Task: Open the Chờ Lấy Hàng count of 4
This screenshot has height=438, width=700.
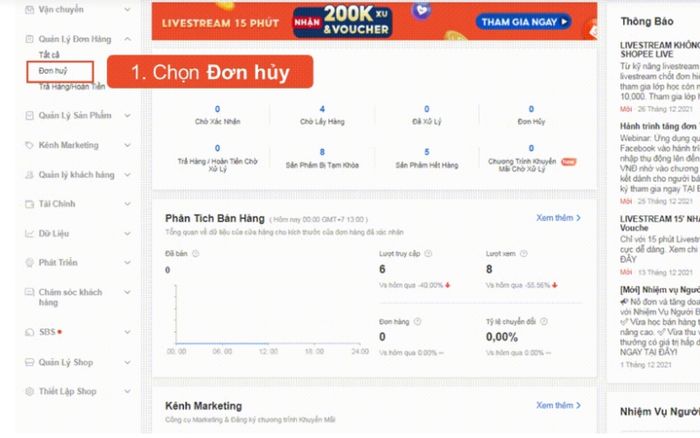Action: [x=322, y=109]
